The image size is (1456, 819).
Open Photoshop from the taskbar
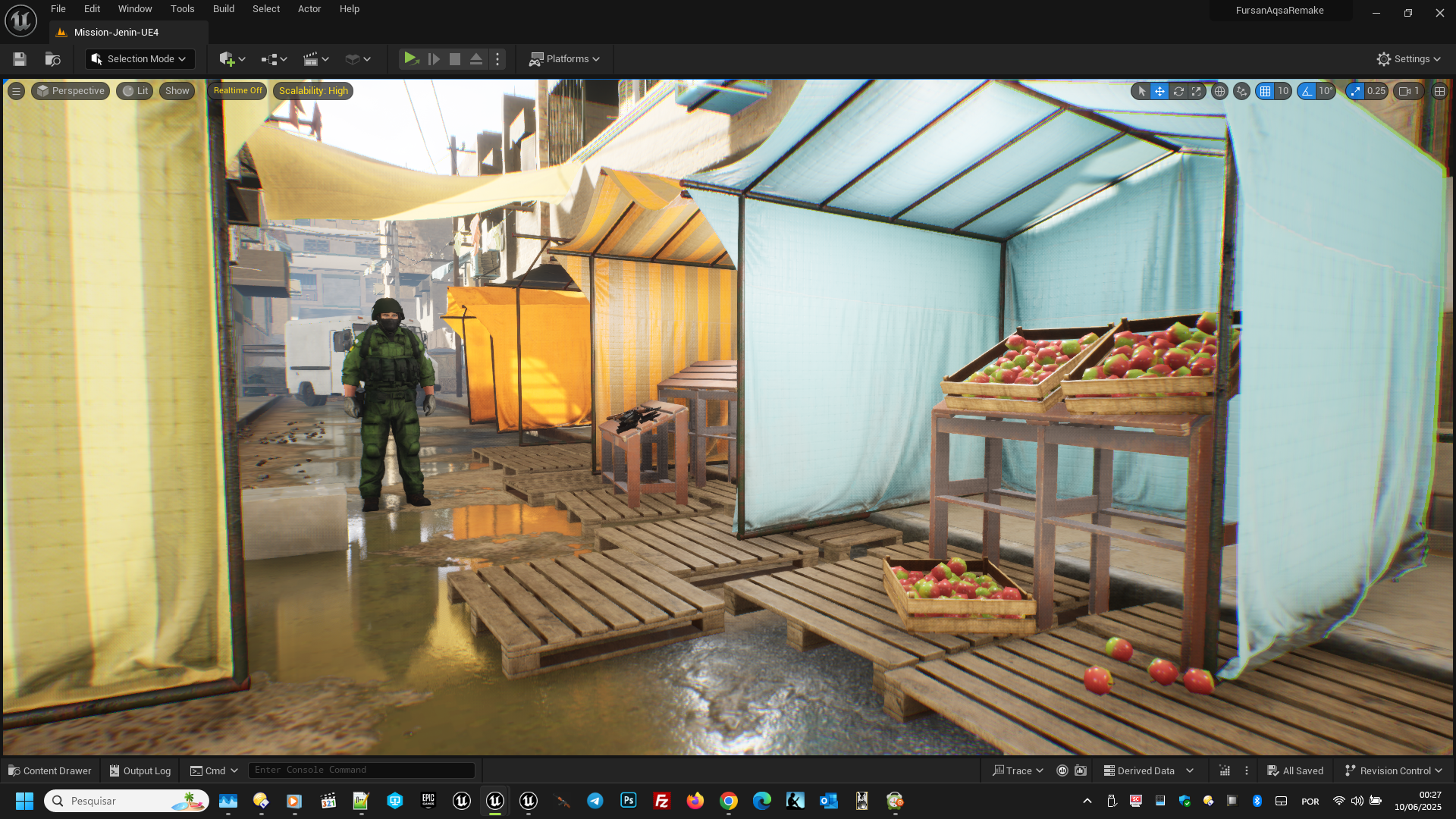(629, 801)
